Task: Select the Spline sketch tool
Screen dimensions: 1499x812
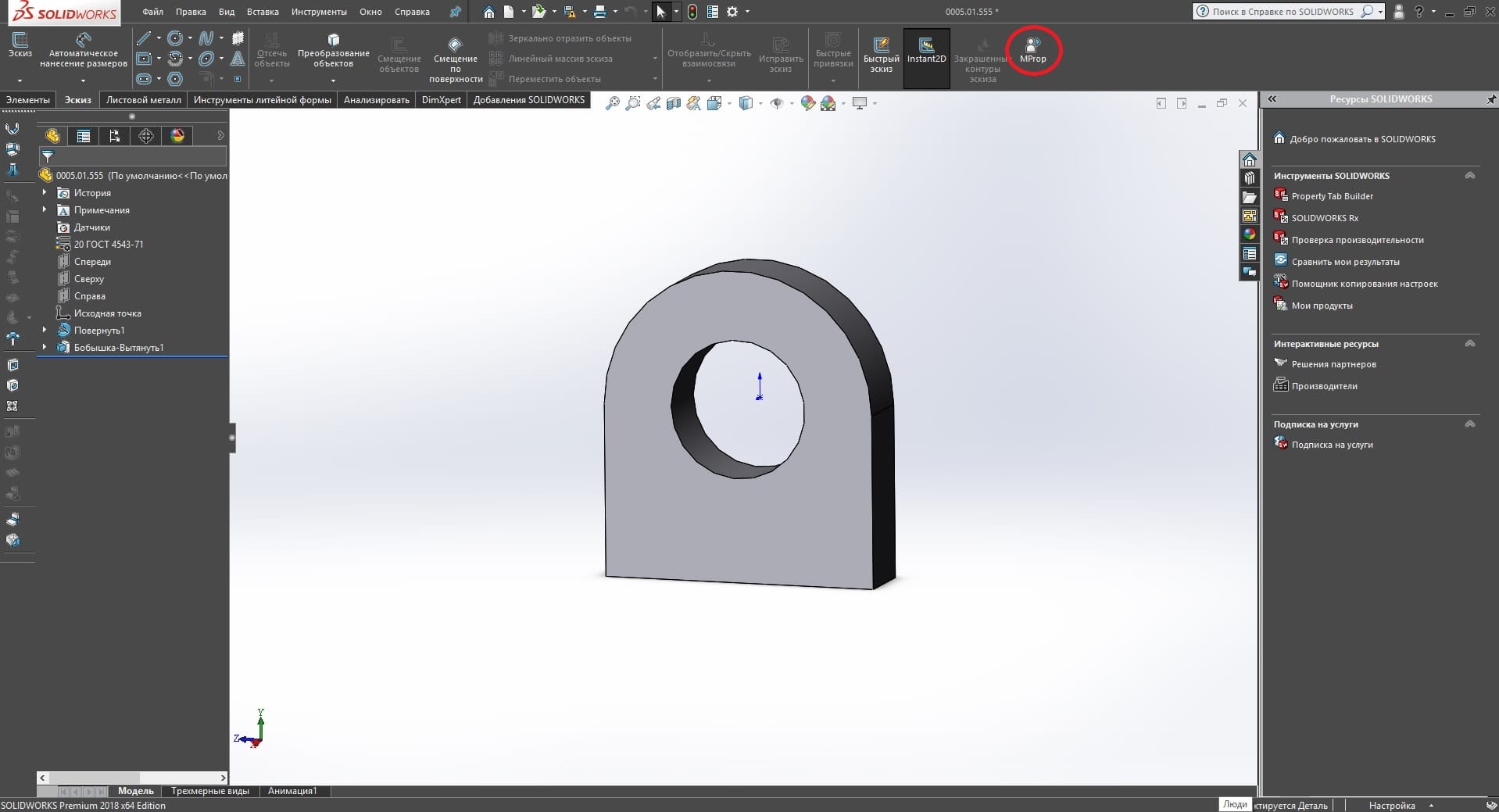Action: [x=206, y=38]
